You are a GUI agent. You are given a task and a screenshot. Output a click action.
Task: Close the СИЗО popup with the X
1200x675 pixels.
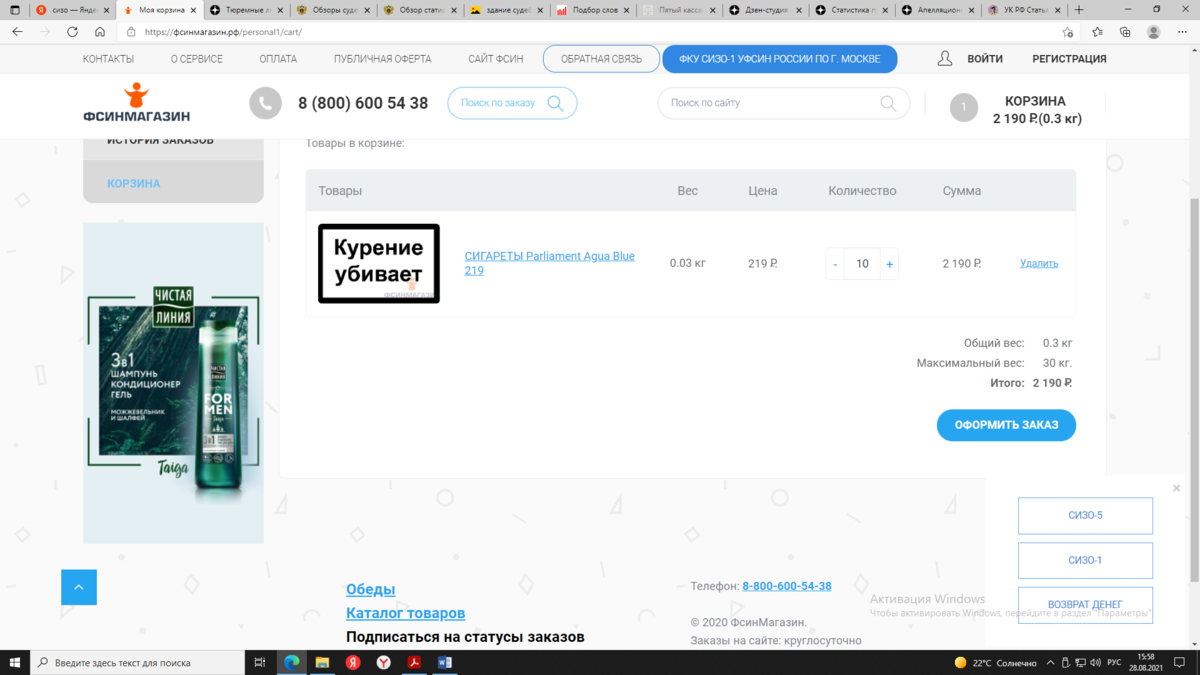tap(1176, 488)
